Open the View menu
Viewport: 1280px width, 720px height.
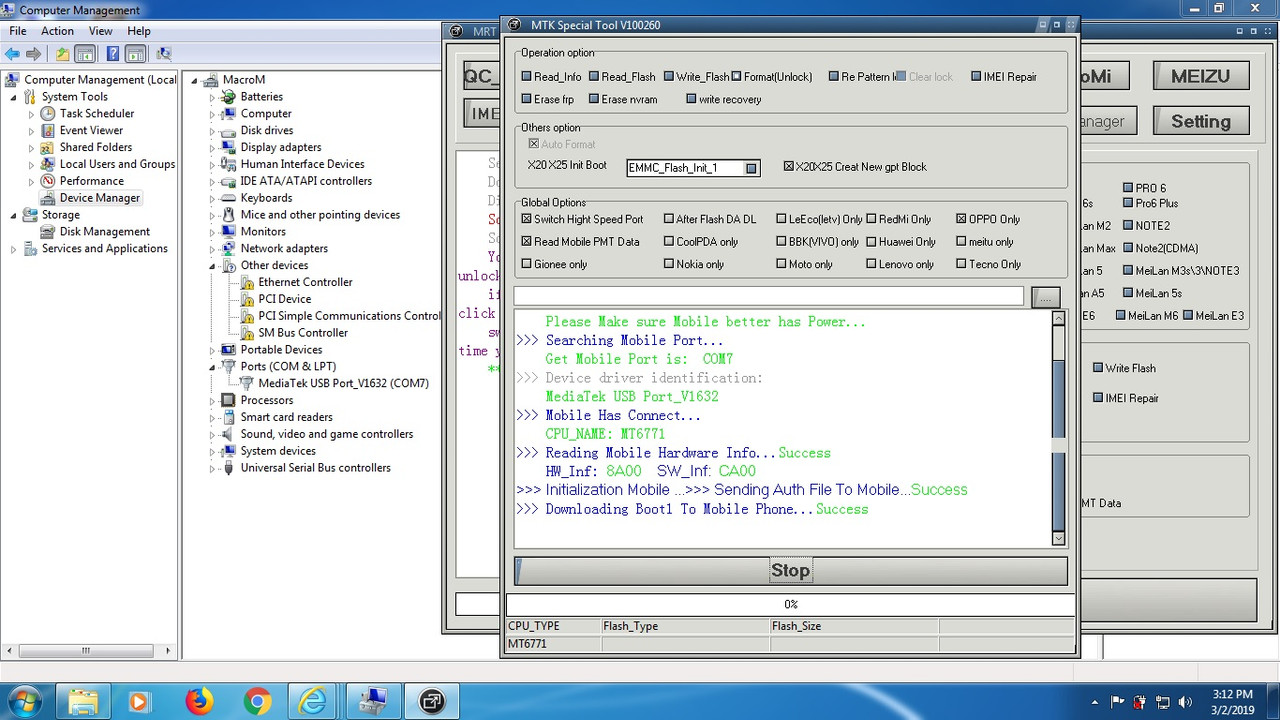point(101,31)
